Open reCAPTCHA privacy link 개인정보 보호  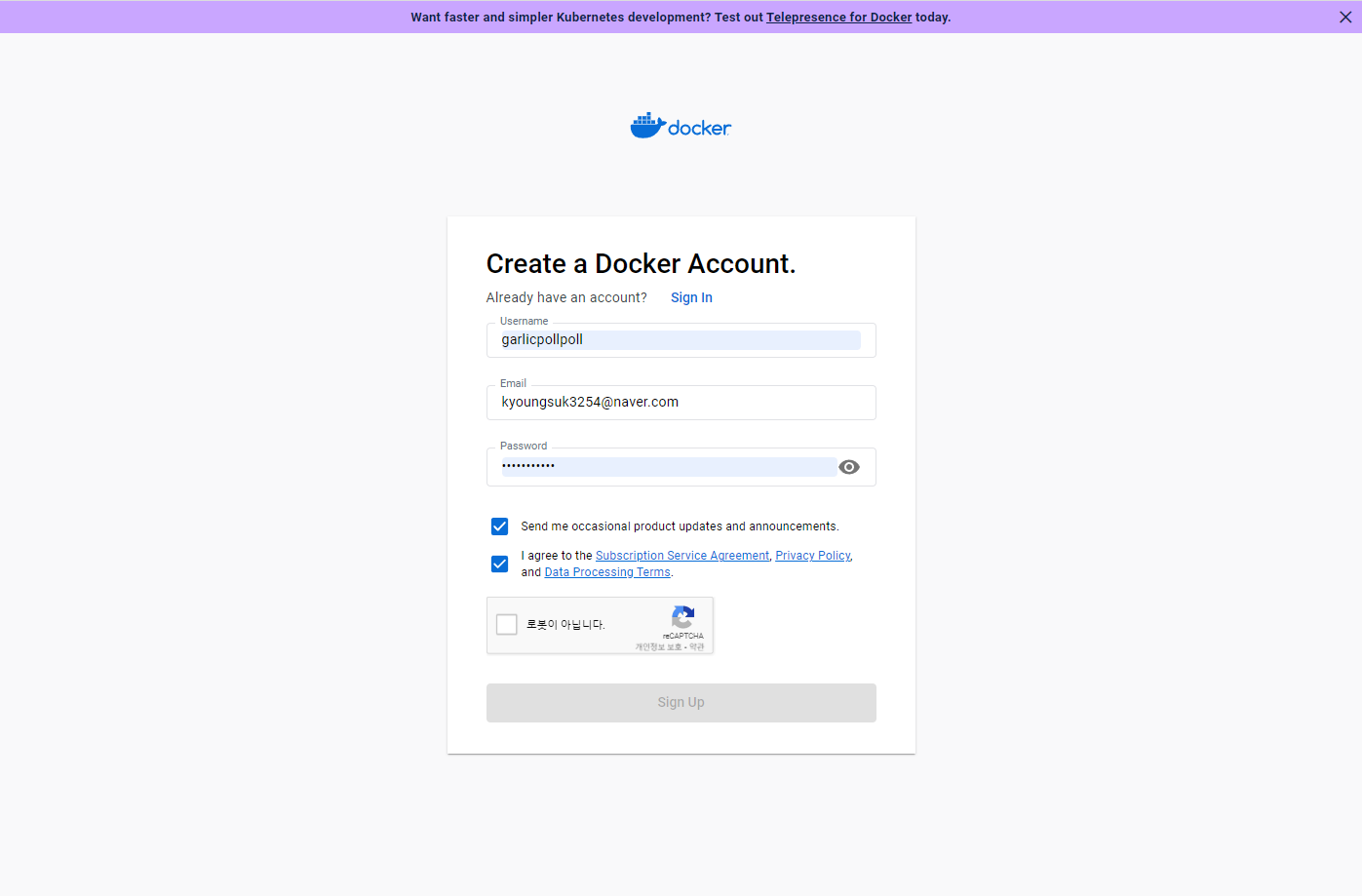click(x=658, y=646)
